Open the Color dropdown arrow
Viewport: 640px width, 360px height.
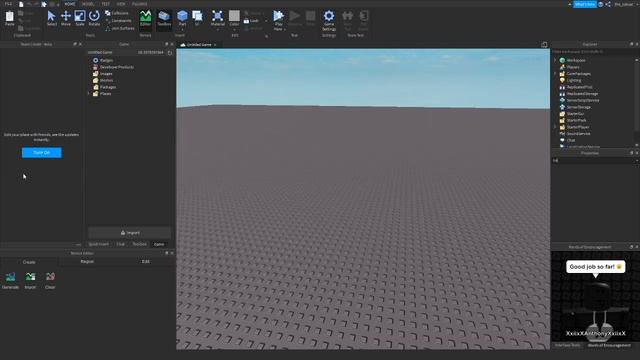(234, 30)
